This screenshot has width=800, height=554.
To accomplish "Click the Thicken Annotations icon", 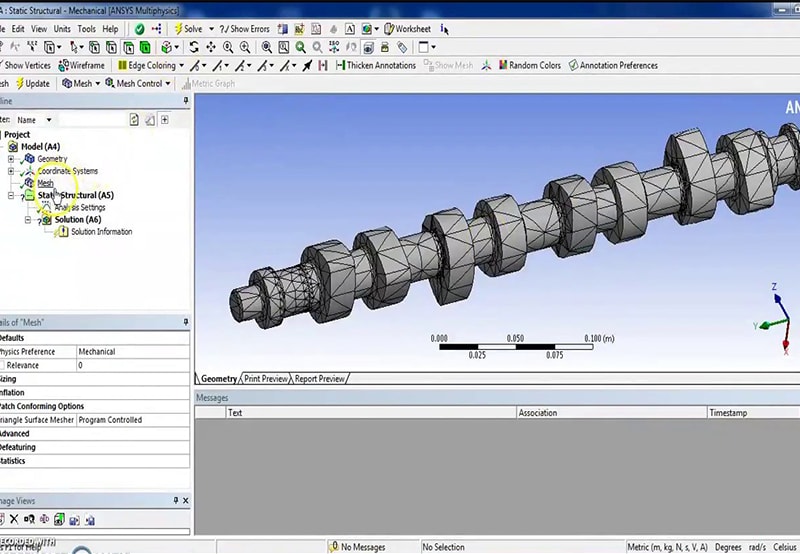I will pyautogui.click(x=374, y=65).
